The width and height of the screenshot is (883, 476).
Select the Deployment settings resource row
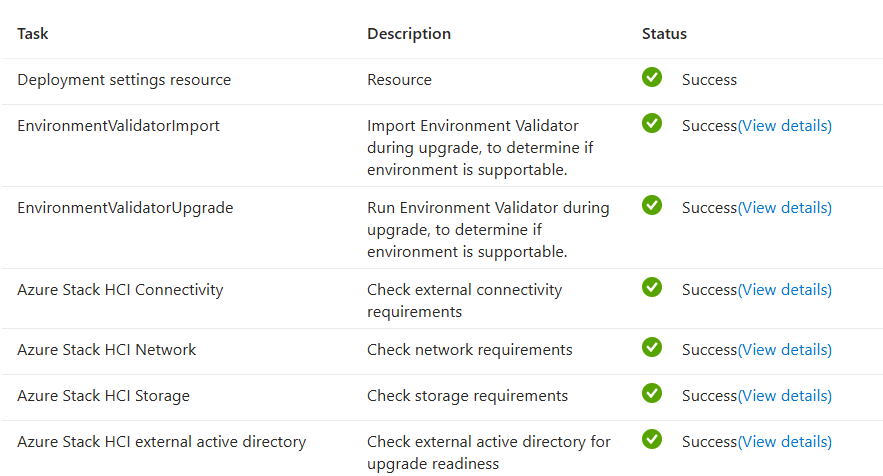[x=442, y=81]
